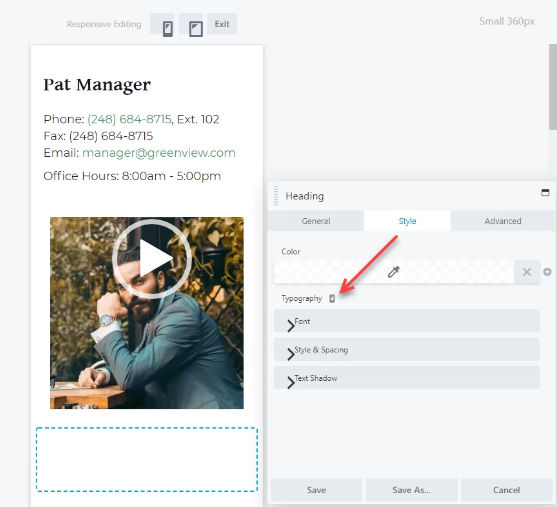Click the Cancel button
This screenshot has height=507, width=557.
point(507,490)
